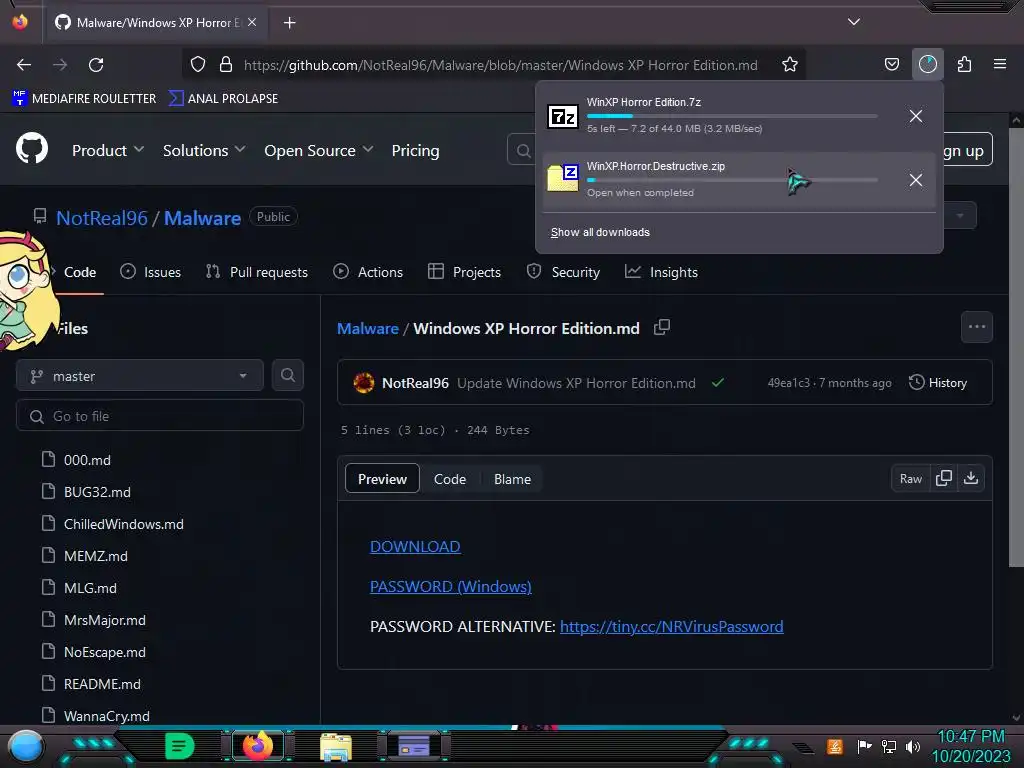Bookmark this page with the star icon
The width and height of the screenshot is (1024, 768).
(x=790, y=65)
